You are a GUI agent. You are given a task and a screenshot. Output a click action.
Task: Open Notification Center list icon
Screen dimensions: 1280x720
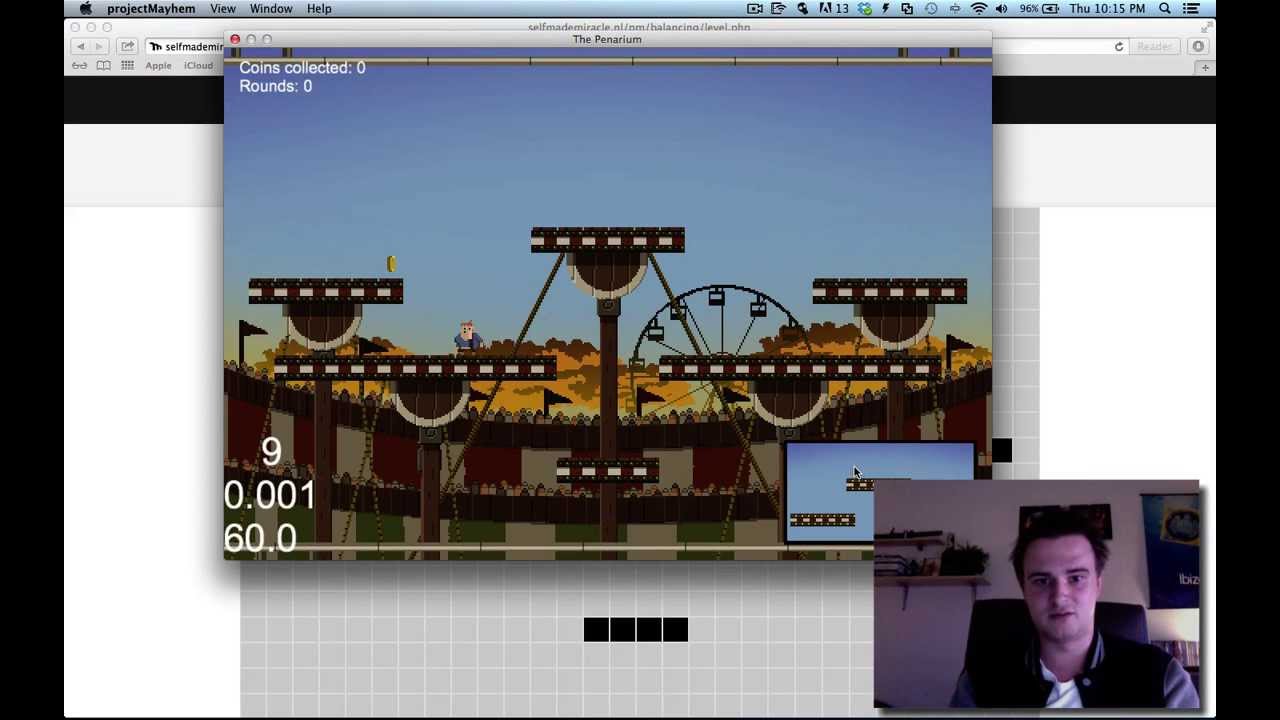point(1191,9)
